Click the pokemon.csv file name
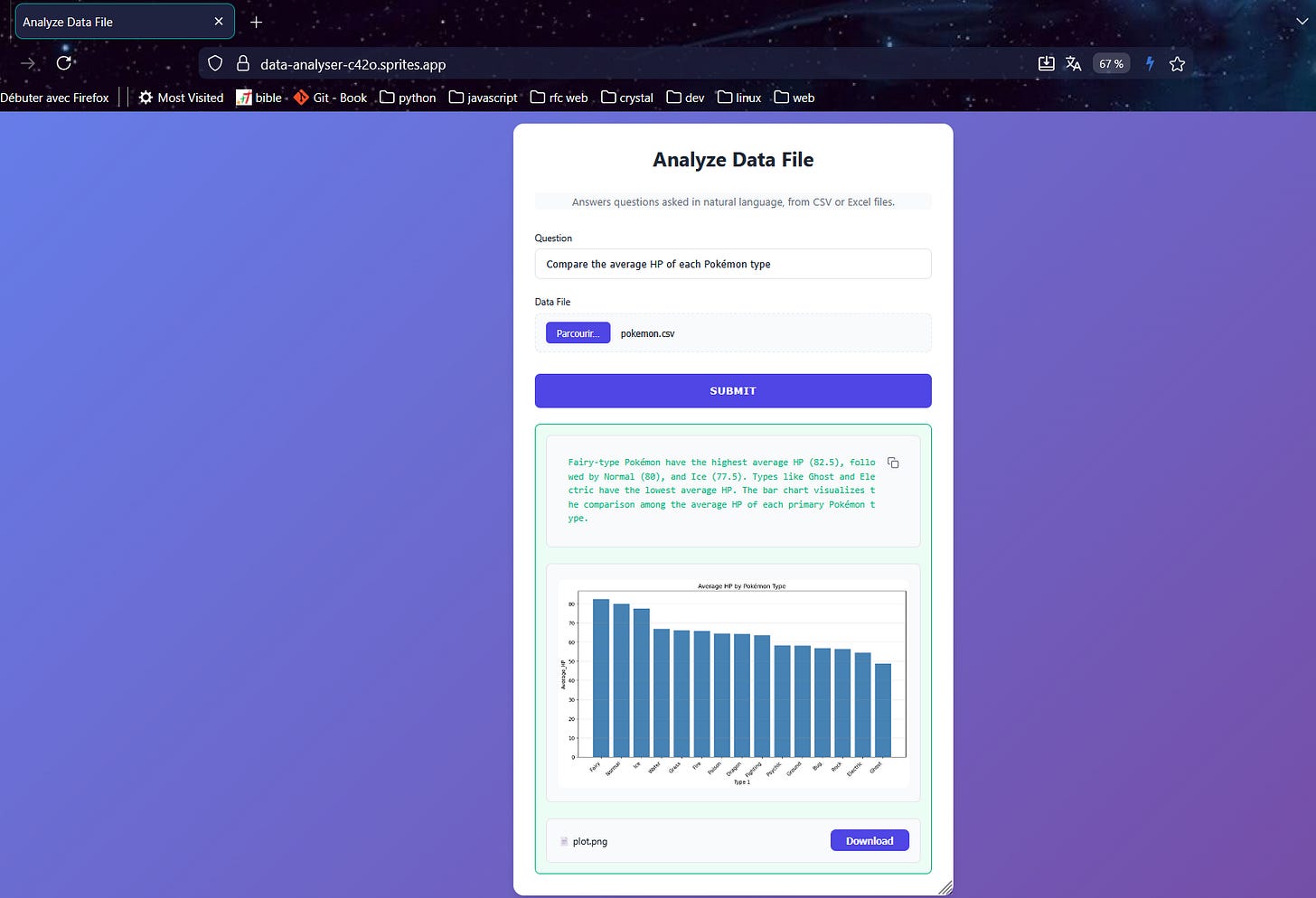This screenshot has height=898, width=1316. [647, 333]
